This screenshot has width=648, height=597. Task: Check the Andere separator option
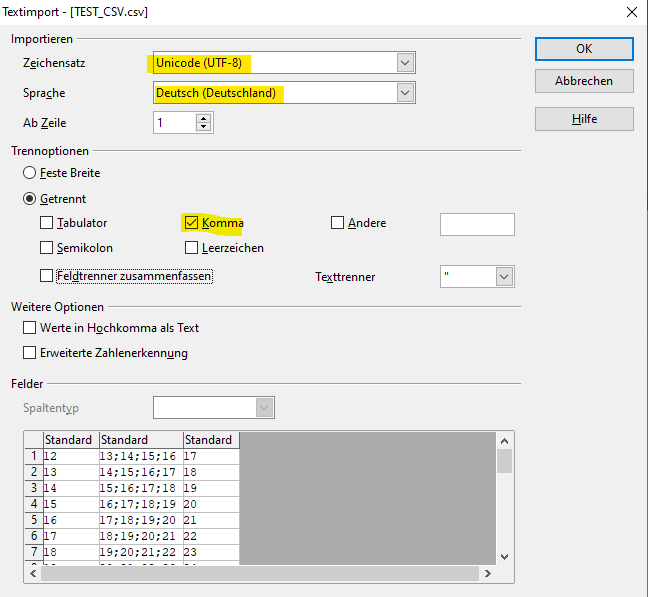337,223
